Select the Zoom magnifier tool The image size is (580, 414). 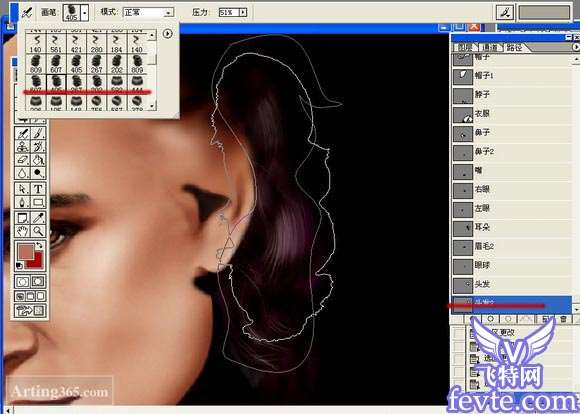pyautogui.click(x=38, y=231)
